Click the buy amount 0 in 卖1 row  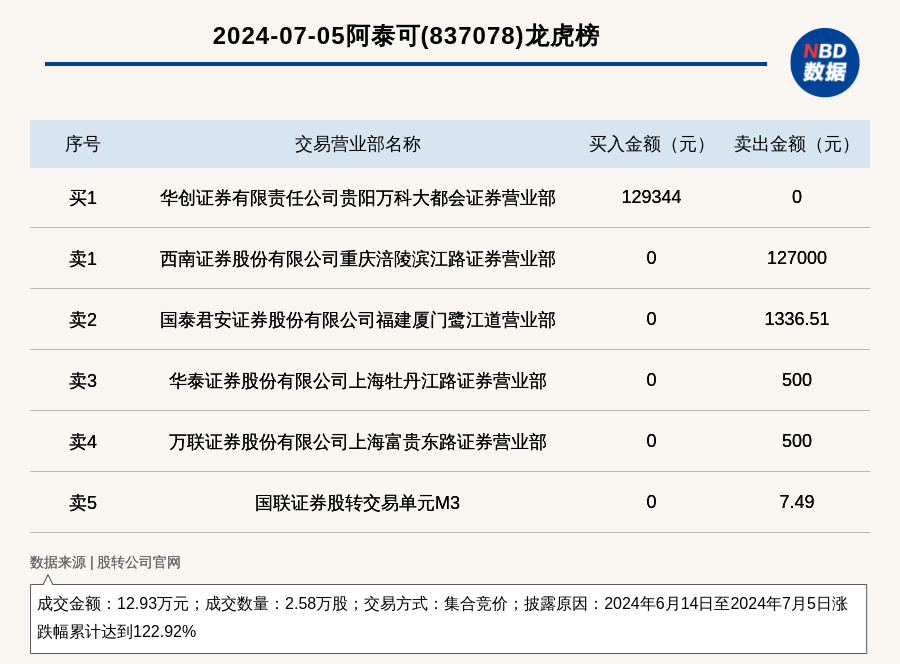(x=651, y=258)
